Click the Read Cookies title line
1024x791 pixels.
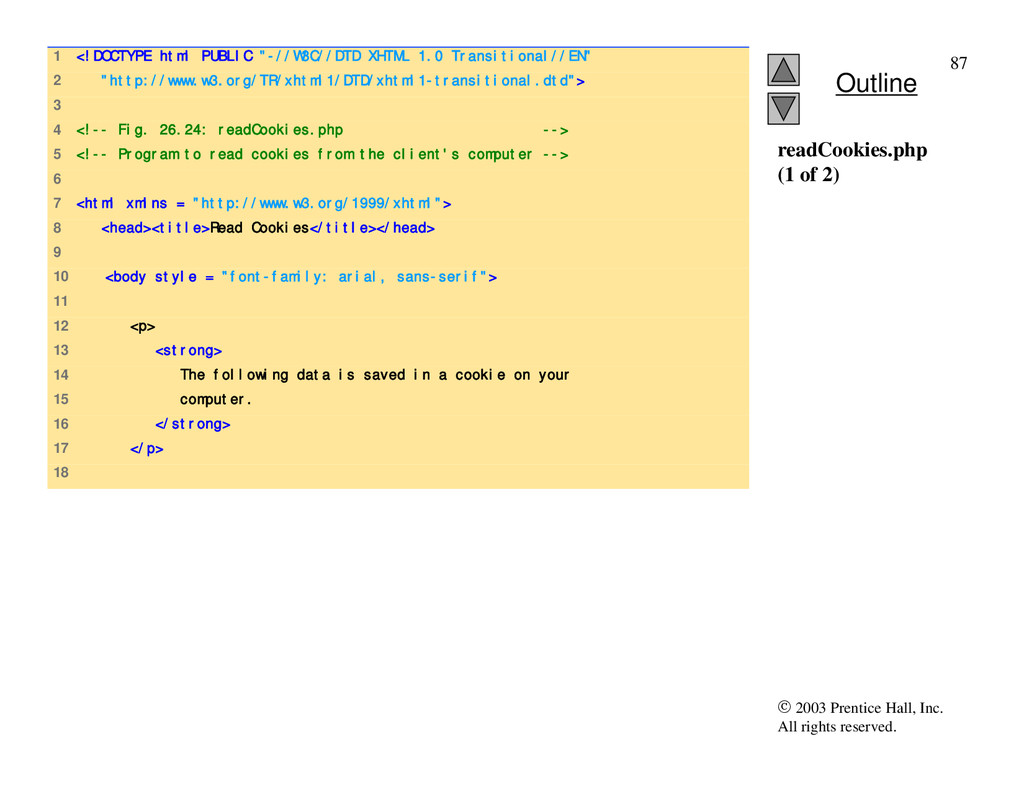(268, 228)
